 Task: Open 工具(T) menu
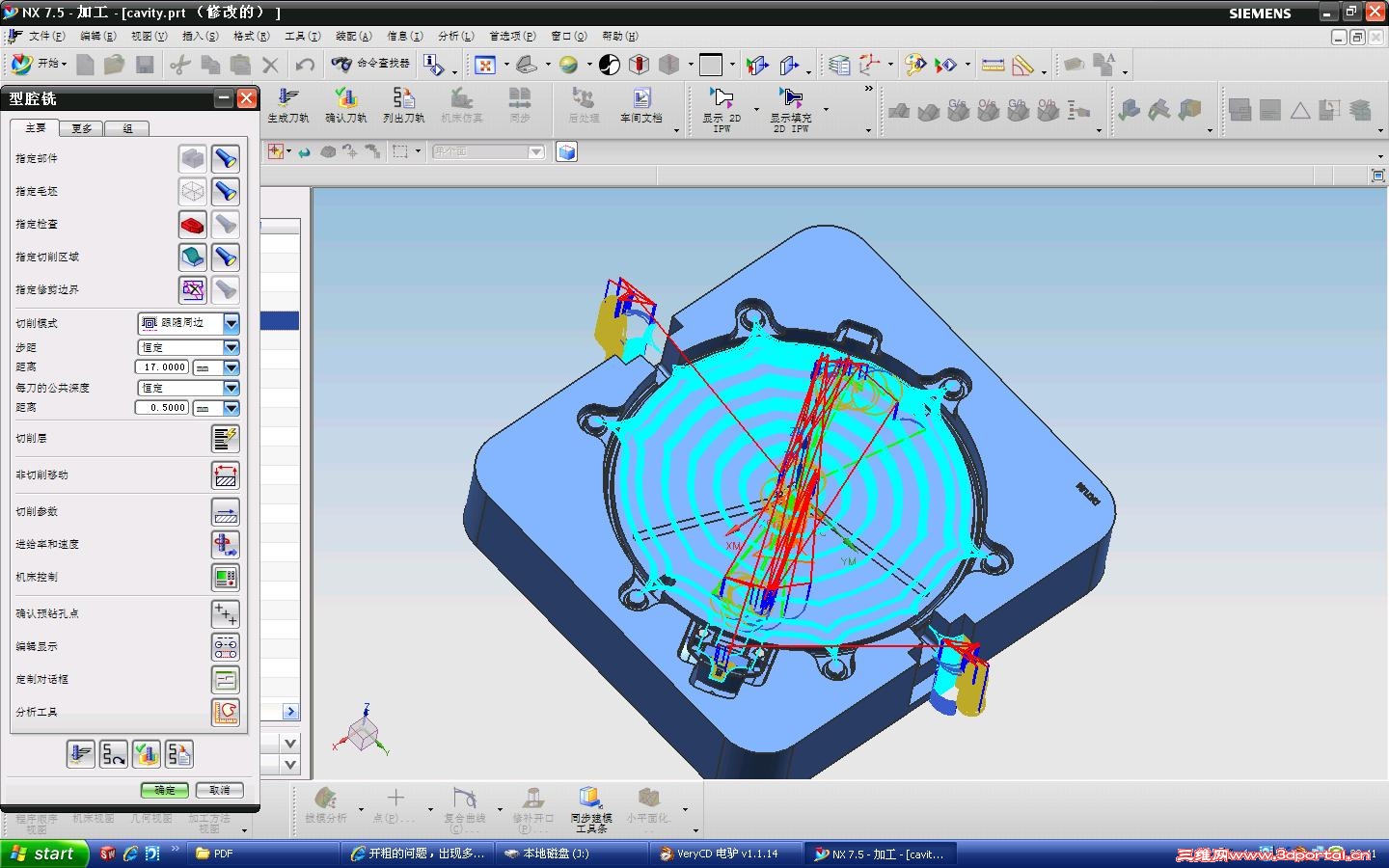302,36
